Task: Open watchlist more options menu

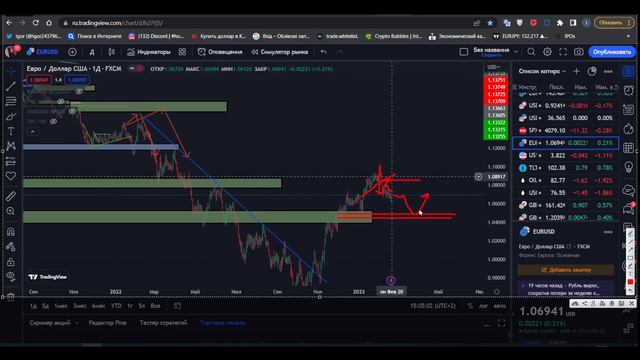Action: click(x=608, y=71)
